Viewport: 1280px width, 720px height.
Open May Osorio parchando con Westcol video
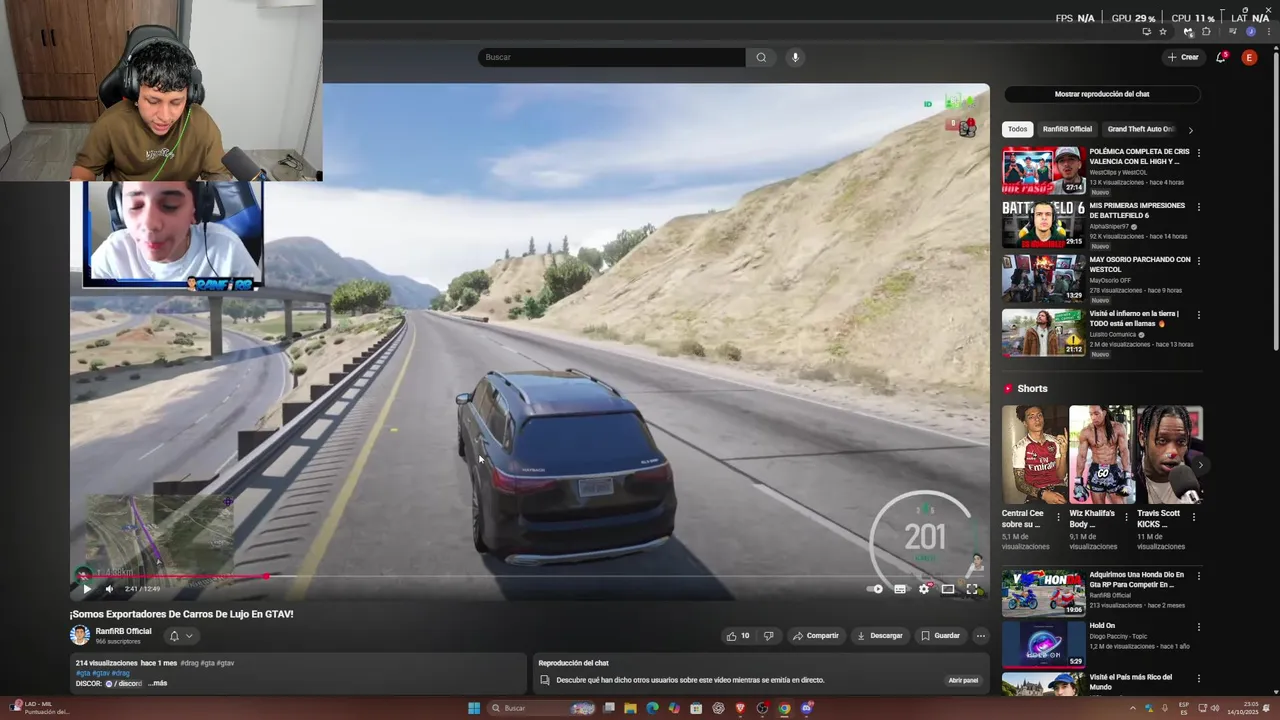coord(1043,278)
